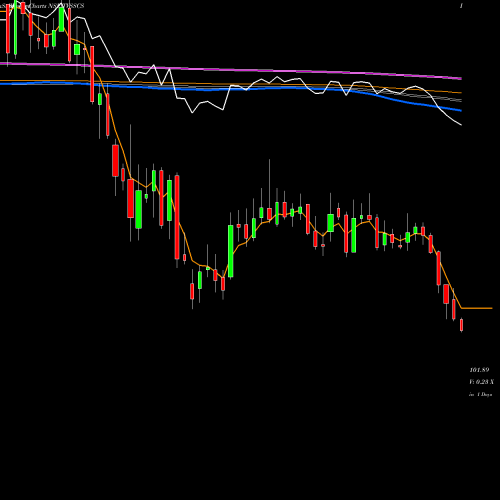This screenshot has width=500, height=500.
Task: Click the flat orange line extension after last candle
Action: 477,308
